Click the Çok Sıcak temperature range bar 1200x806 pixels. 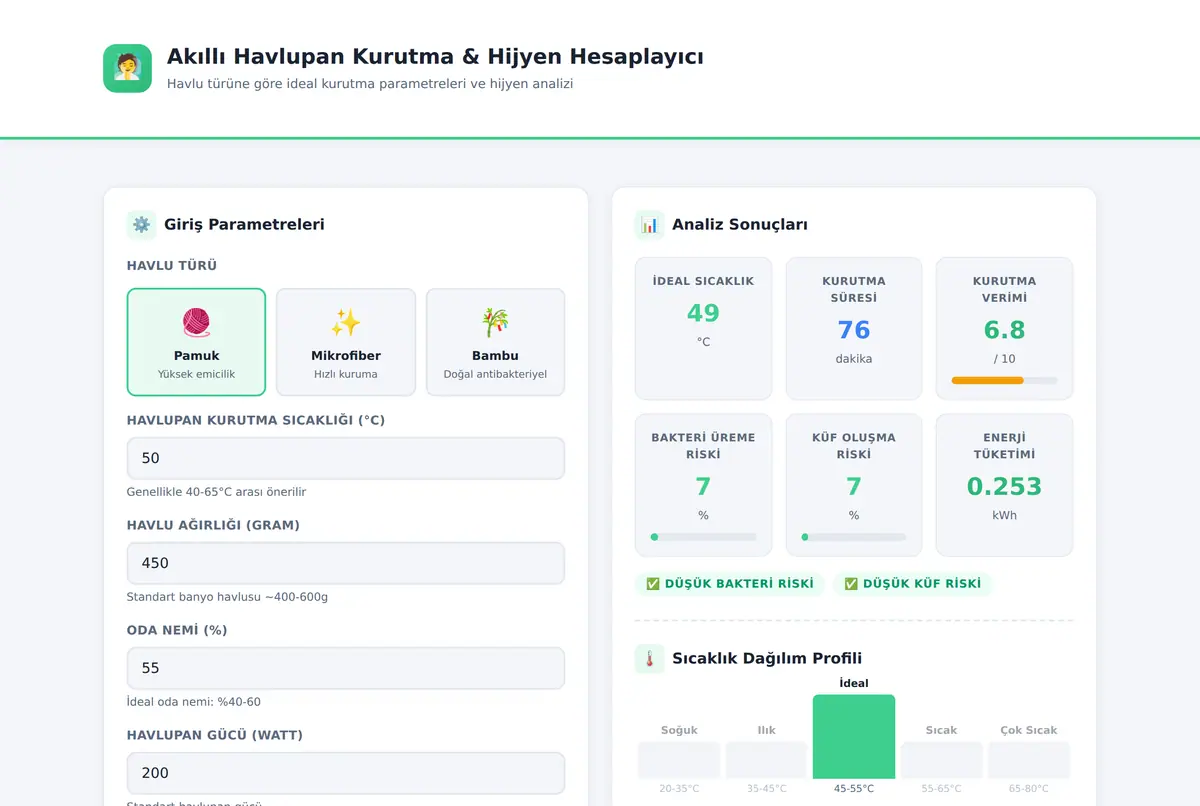coord(1029,760)
